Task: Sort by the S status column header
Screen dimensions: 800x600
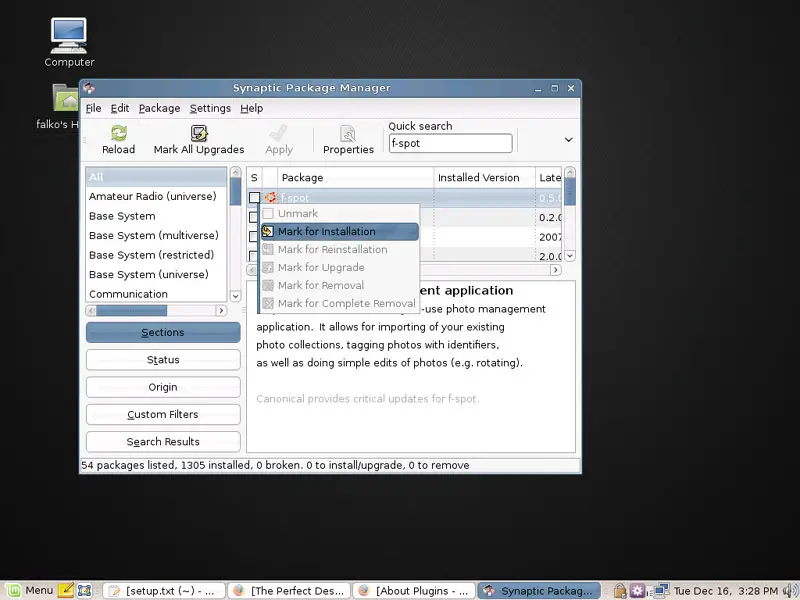Action: pos(254,178)
